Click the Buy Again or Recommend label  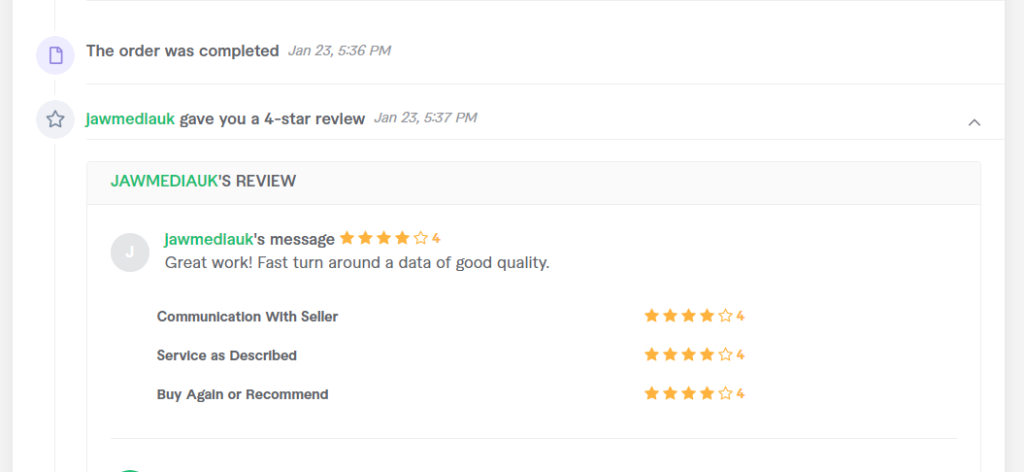[x=242, y=395]
